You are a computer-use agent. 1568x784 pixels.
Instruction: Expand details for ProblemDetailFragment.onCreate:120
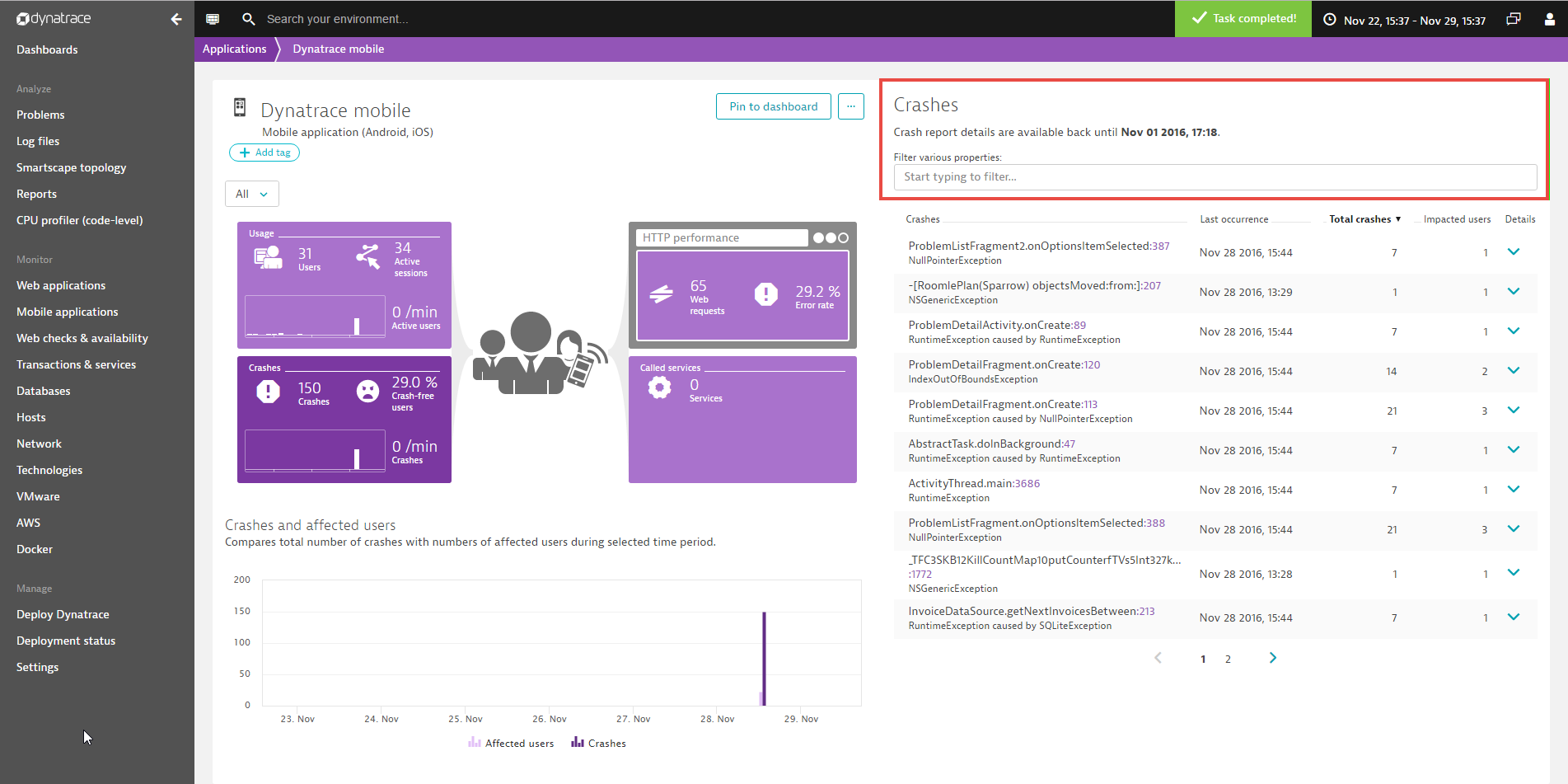tap(1514, 370)
